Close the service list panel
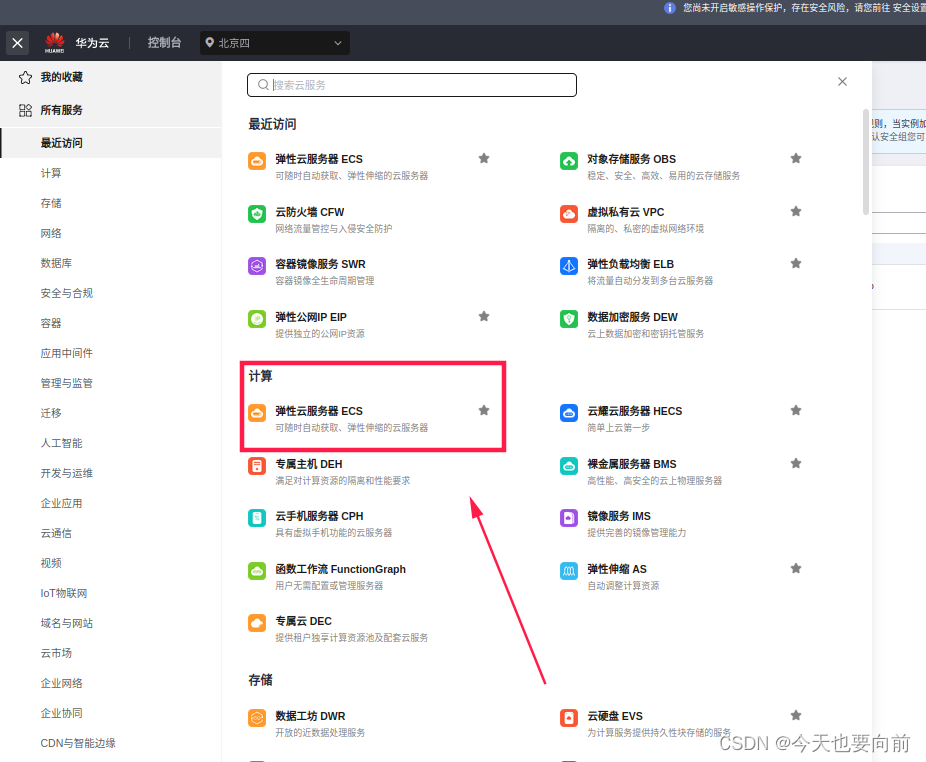926x762 pixels. (842, 82)
